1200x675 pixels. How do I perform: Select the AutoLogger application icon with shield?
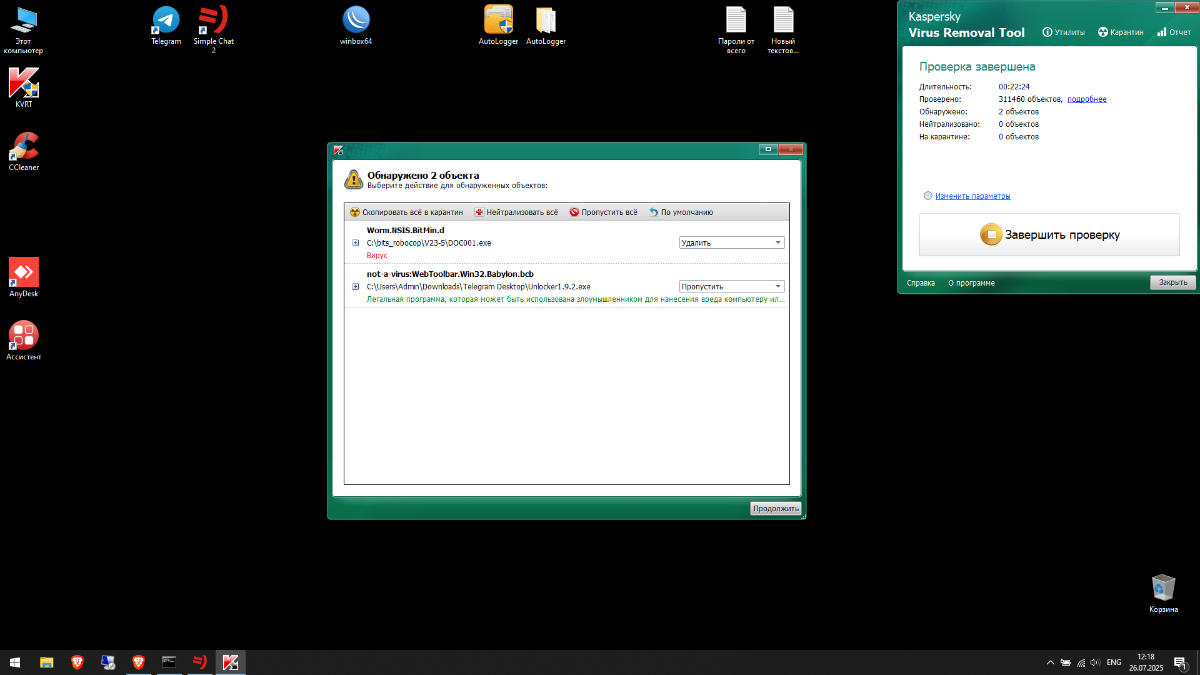498,25
